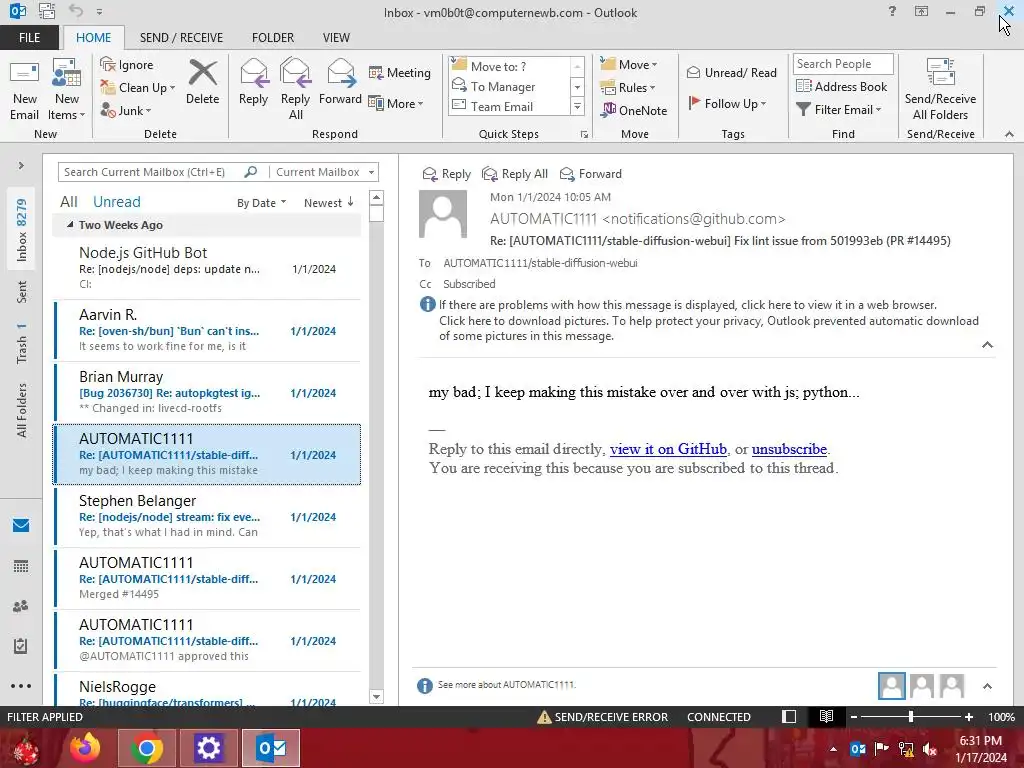Switch to the FOLDER tab
The width and height of the screenshot is (1024, 768).
click(x=273, y=38)
